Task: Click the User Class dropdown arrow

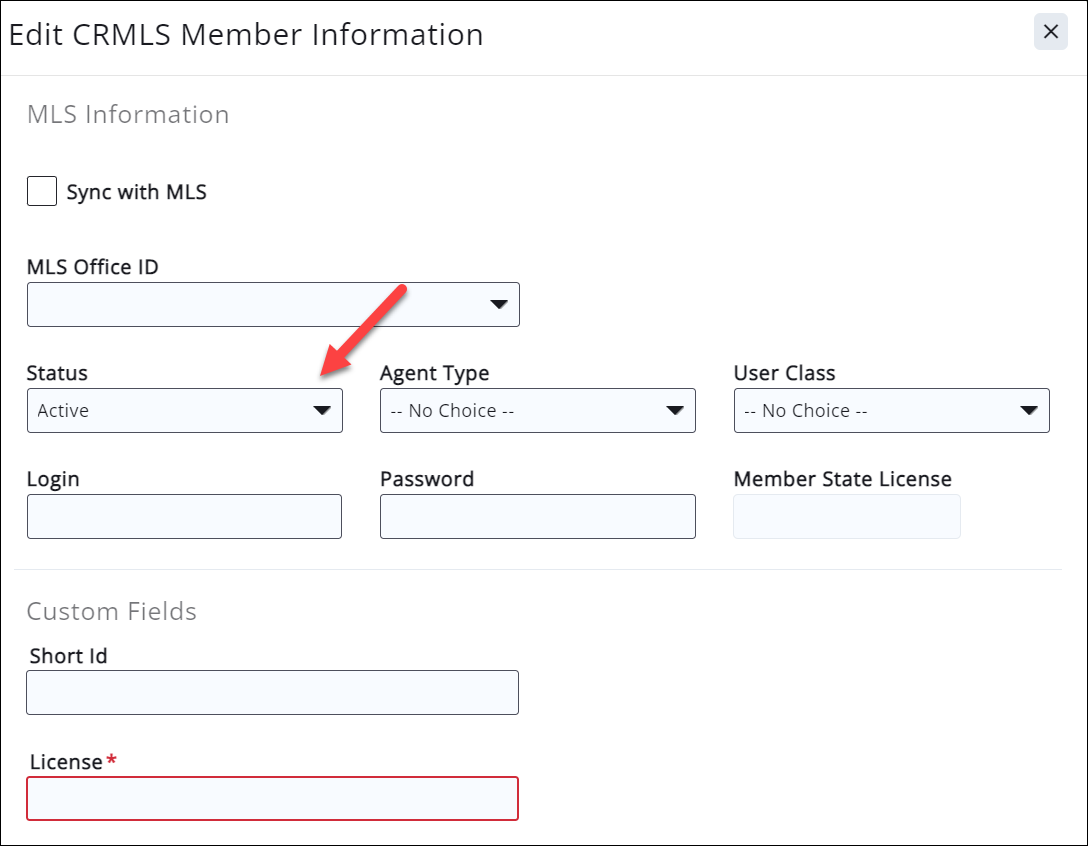Action: (x=1028, y=410)
